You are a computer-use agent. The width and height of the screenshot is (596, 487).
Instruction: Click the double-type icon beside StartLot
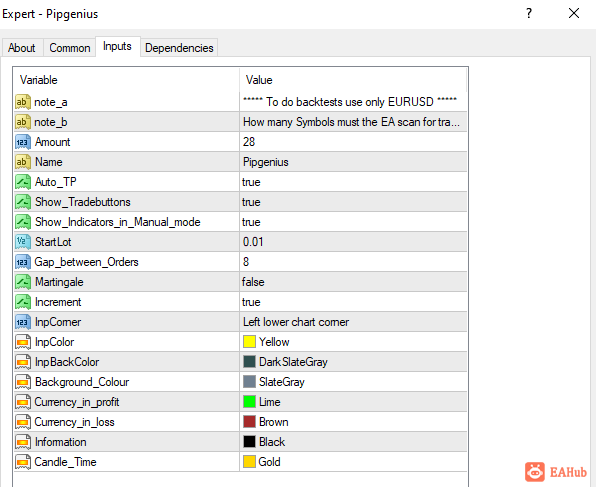tap(23, 242)
